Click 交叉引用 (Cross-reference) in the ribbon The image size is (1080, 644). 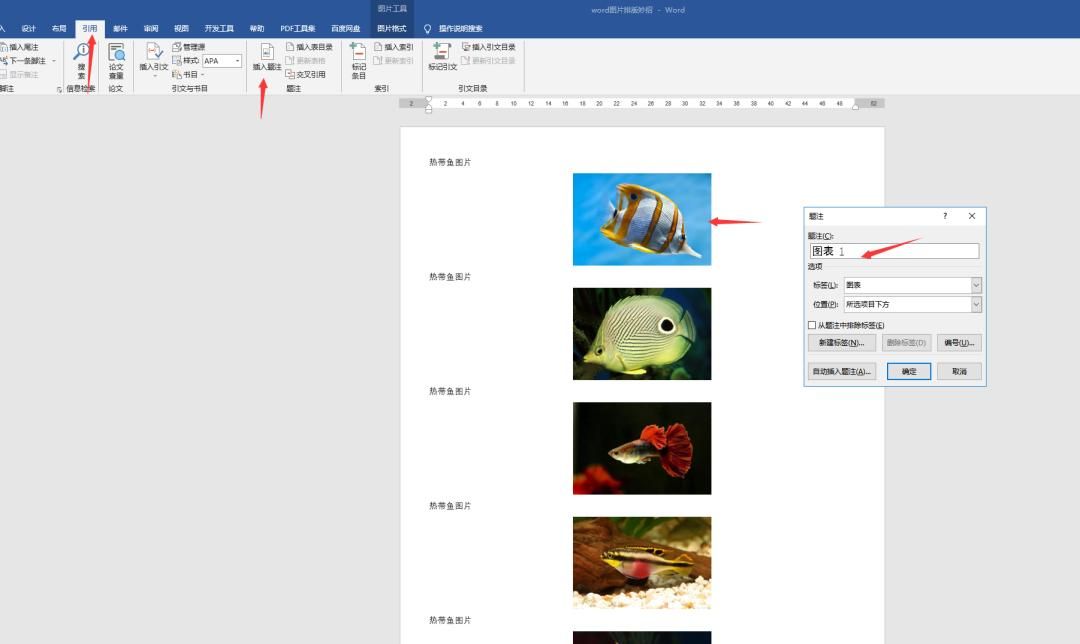coord(305,74)
